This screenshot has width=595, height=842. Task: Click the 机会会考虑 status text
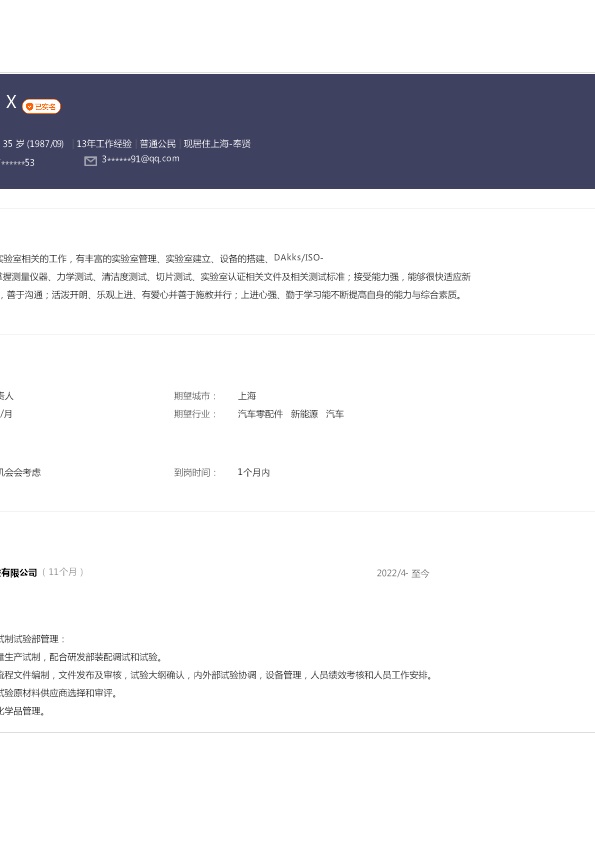(x=20, y=473)
